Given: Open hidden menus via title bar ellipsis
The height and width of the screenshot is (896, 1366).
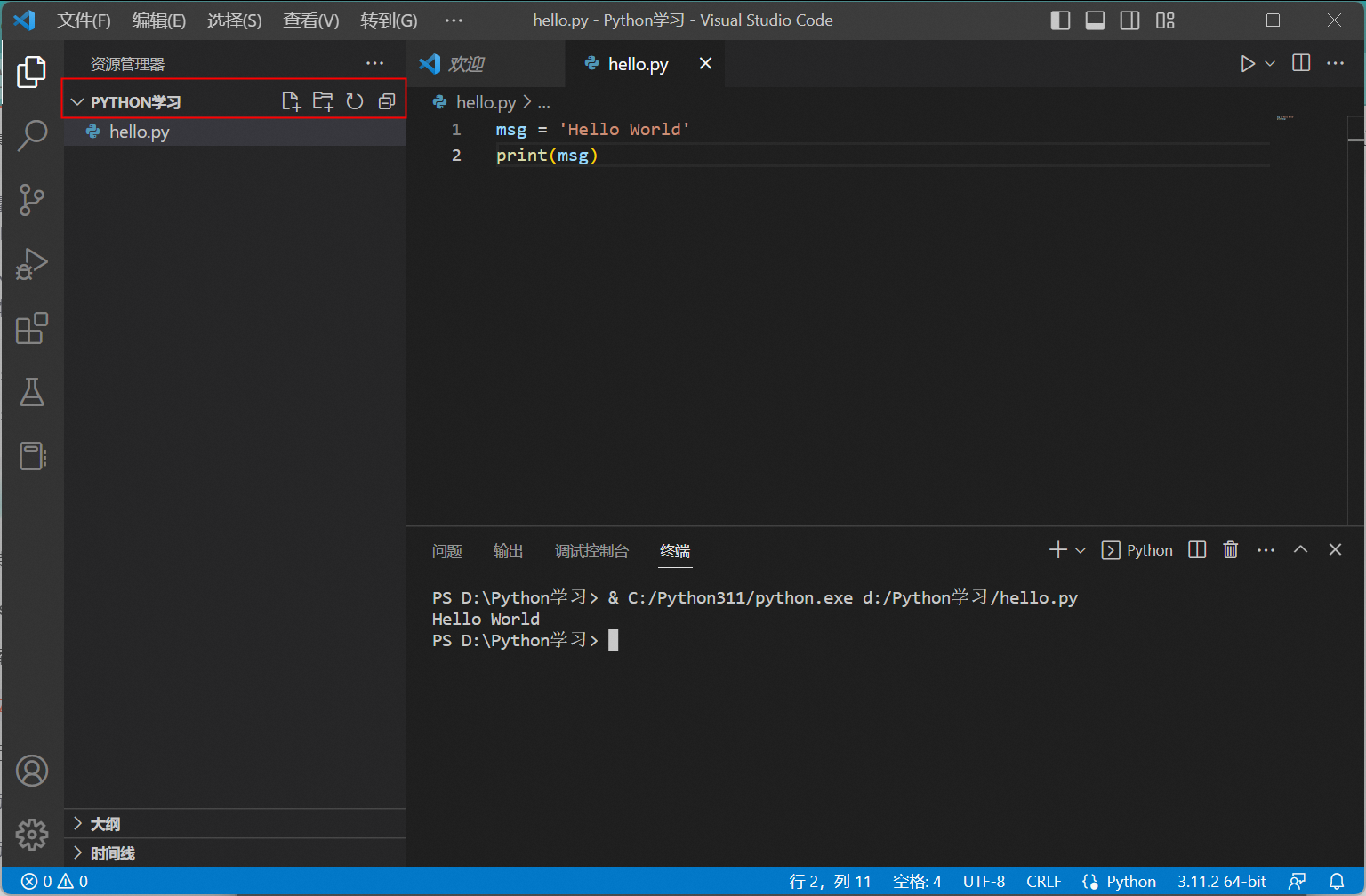Looking at the screenshot, I should click(454, 20).
